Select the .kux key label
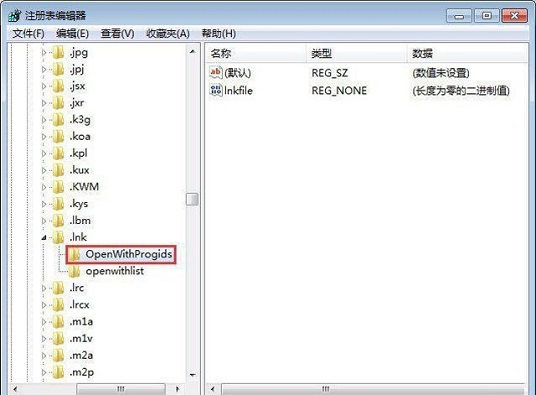This screenshot has width=536, height=395. pos(79,170)
